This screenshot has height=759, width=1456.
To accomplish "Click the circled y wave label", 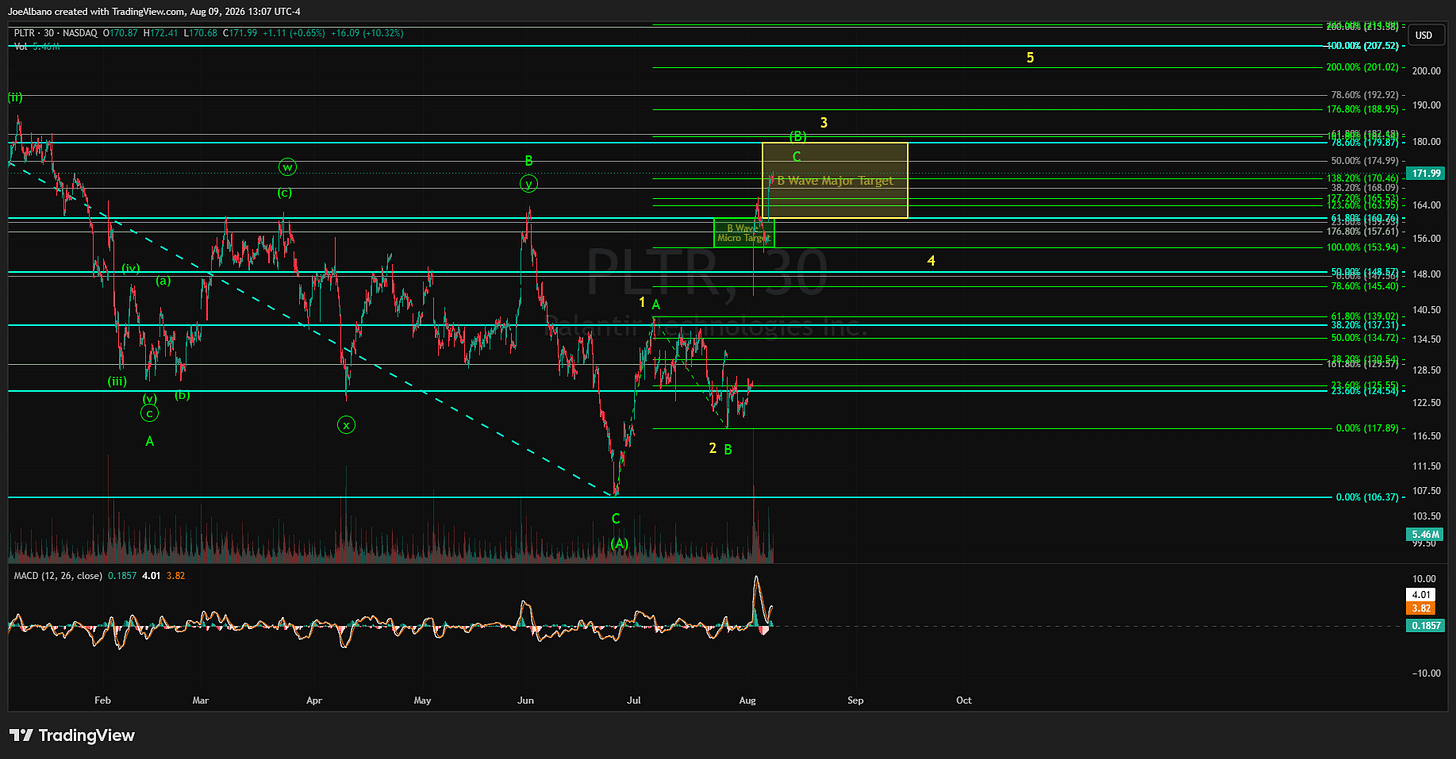I will pyautogui.click(x=528, y=183).
